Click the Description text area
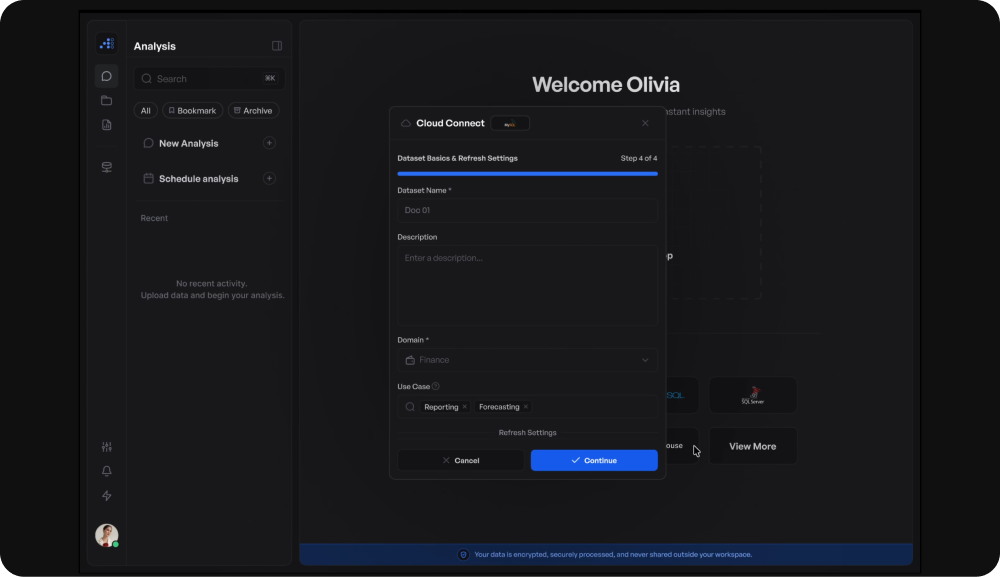This screenshot has height=577, width=1000. tap(527, 286)
